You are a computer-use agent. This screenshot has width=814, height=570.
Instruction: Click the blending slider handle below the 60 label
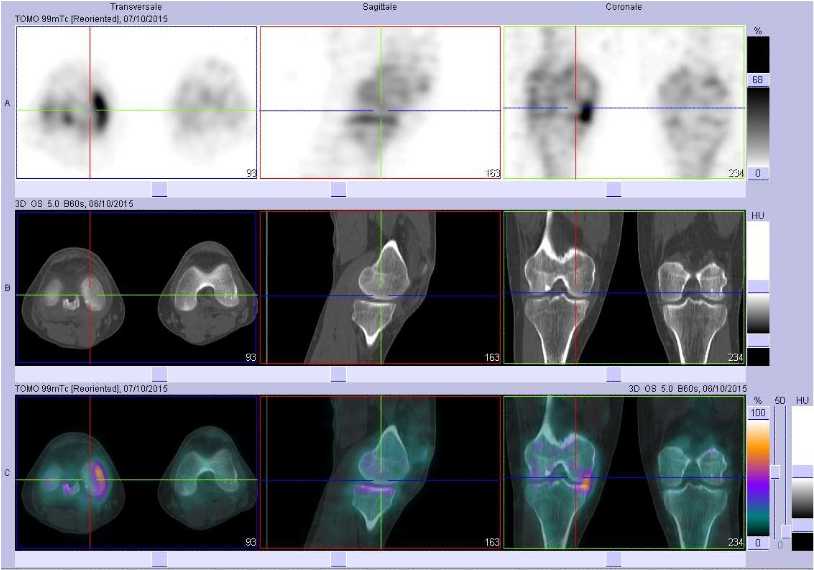pos(776,472)
